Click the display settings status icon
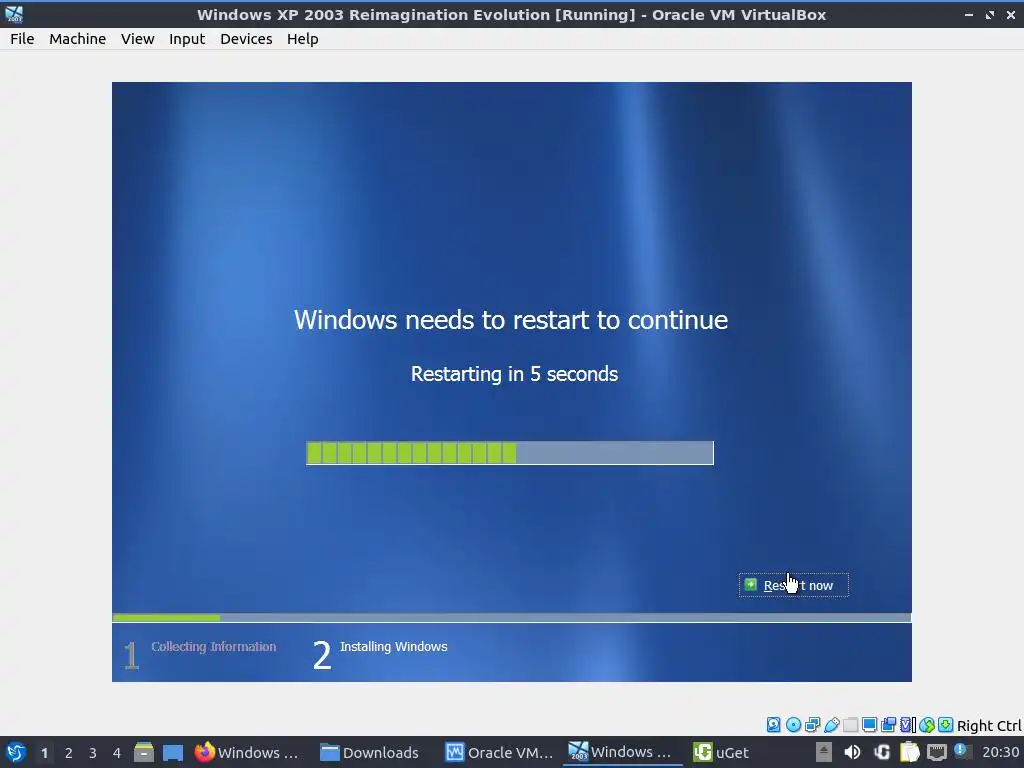Viewport: 1024px width, 768px height. 869,725
